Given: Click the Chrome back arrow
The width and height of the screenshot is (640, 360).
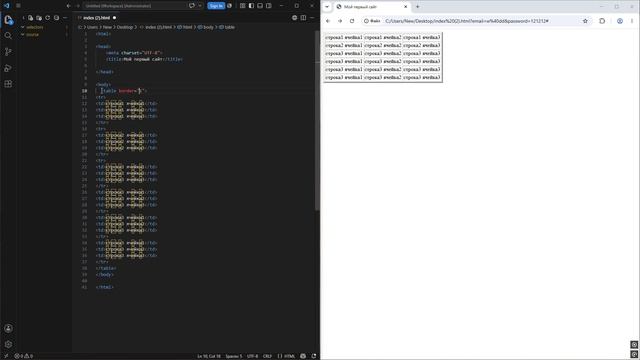Looking at the screenshot, I should click(328, 21).
